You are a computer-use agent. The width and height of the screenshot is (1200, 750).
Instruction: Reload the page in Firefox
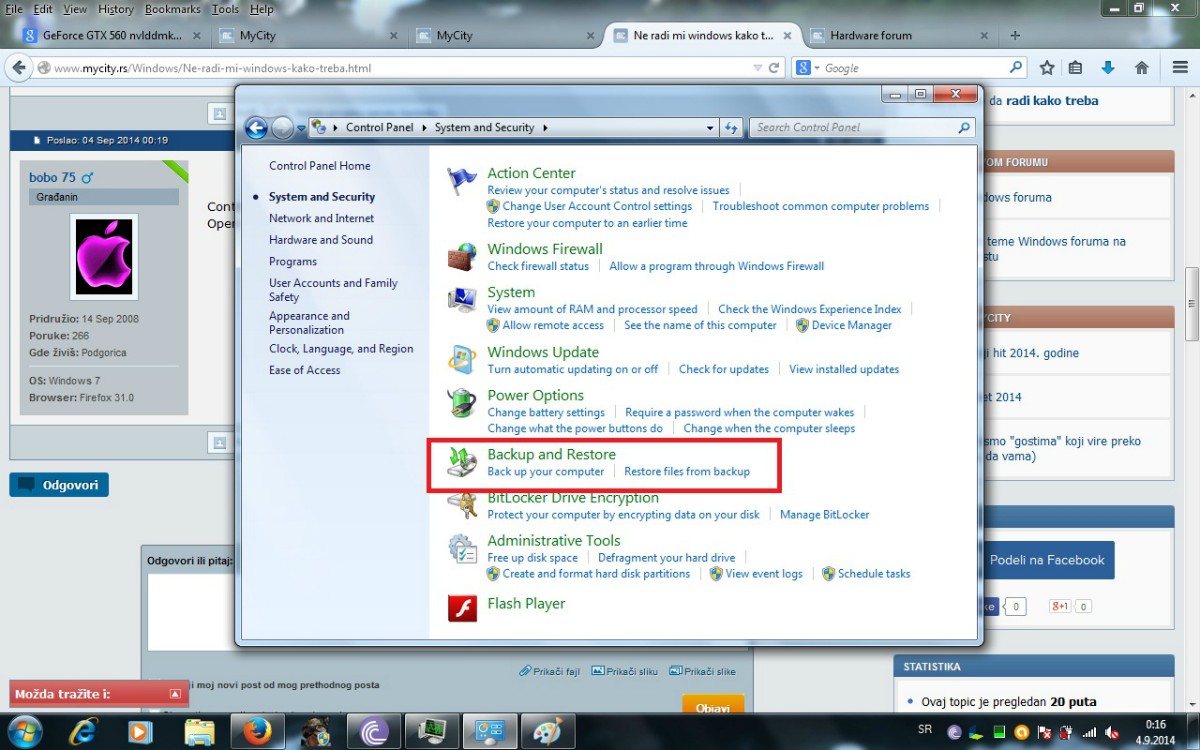774,68
